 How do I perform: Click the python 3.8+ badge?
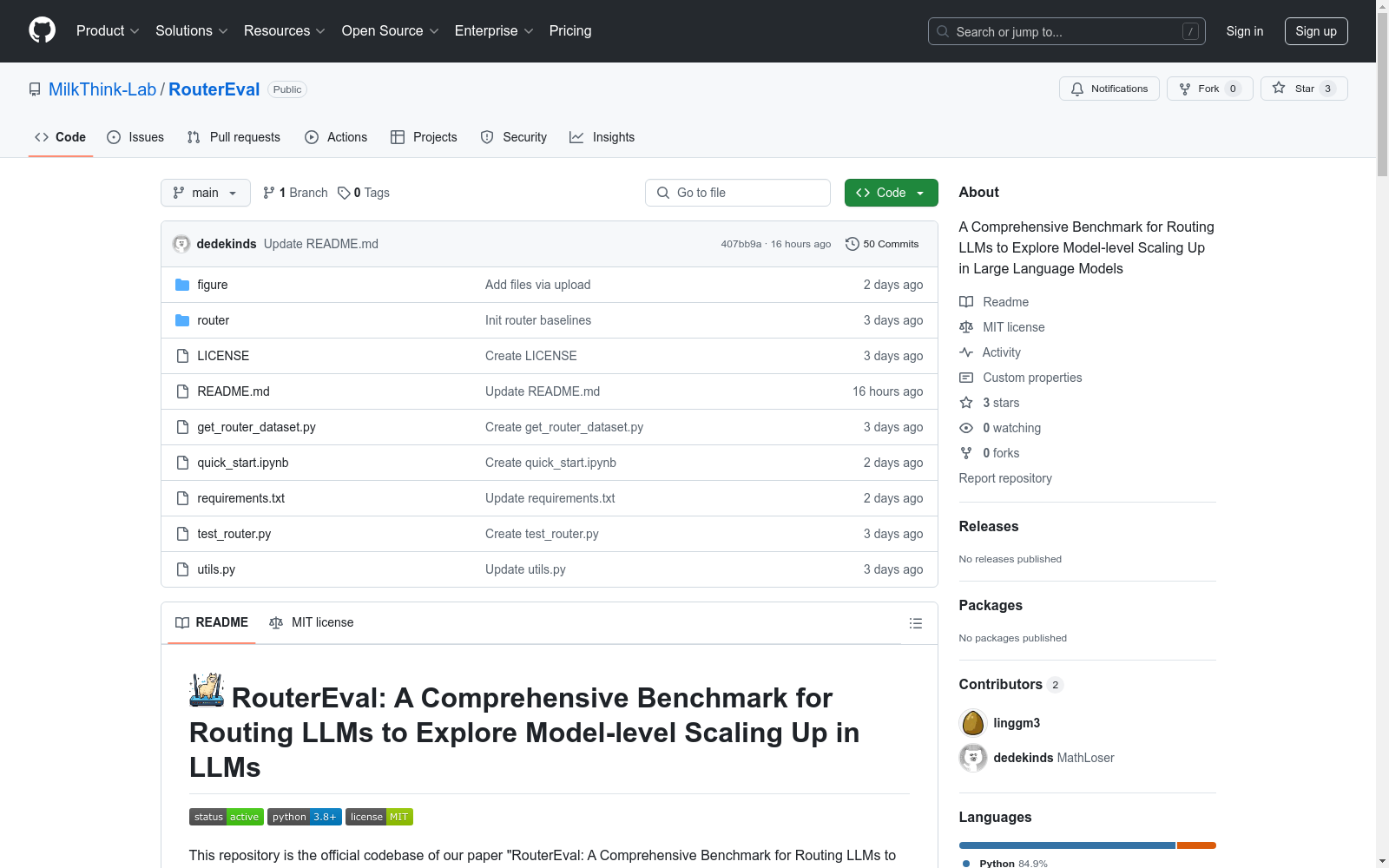305,817
